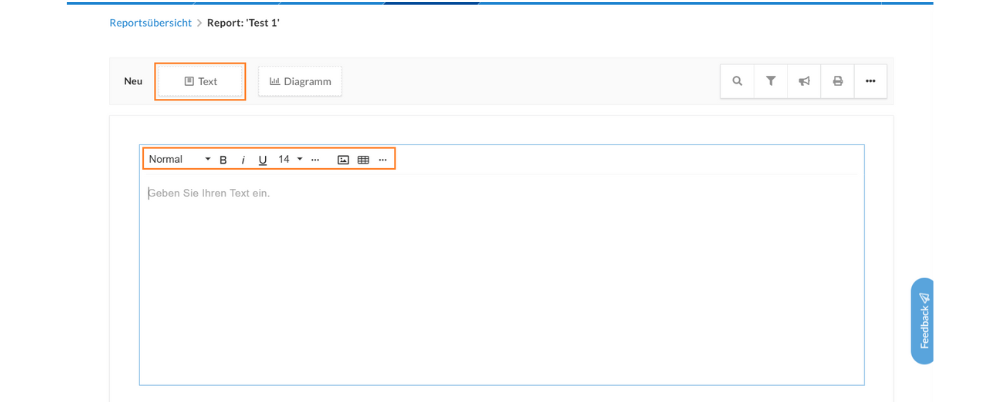
Task: Insert an image into the text
Action: 343,160
